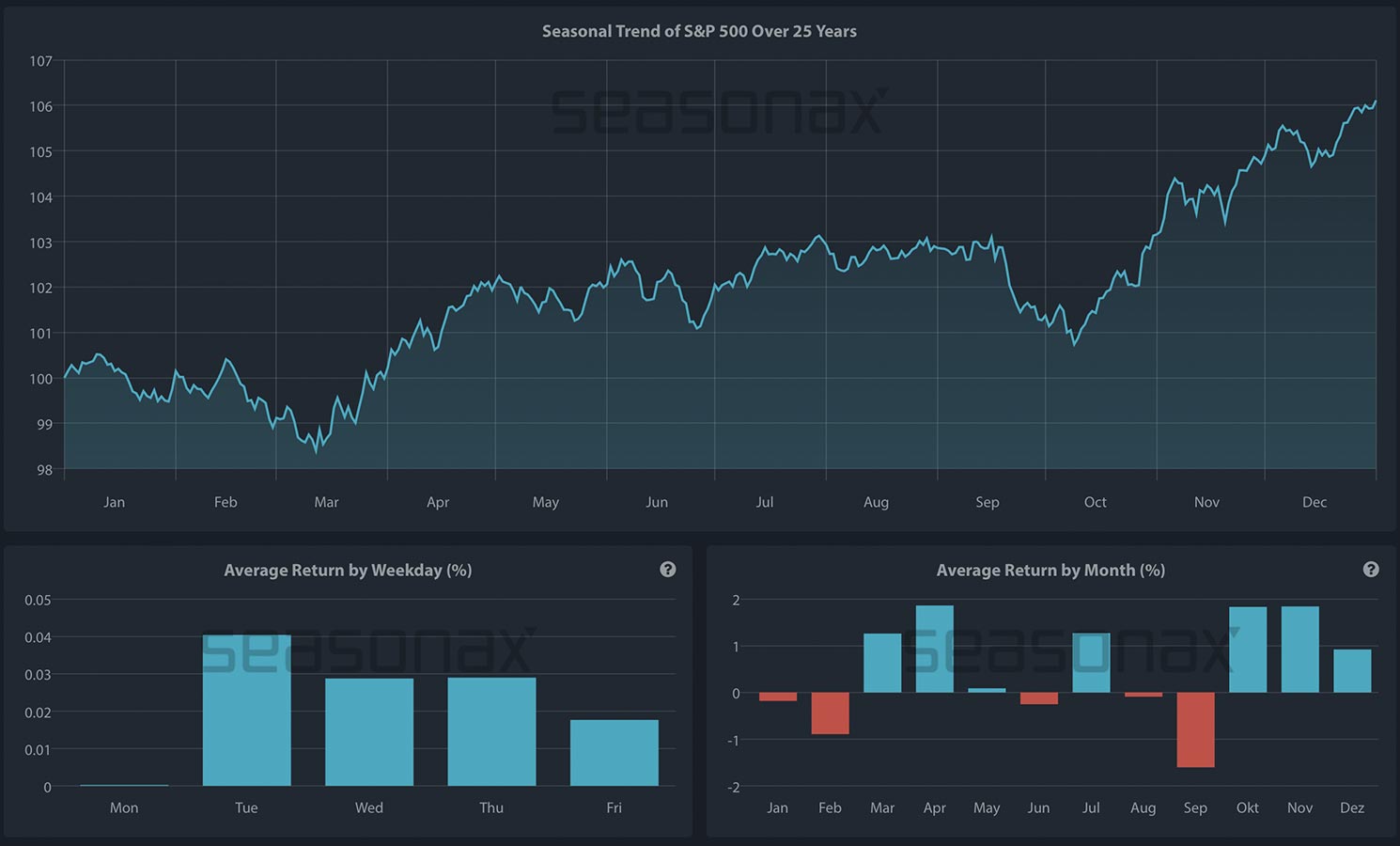1400x846 pixels.
Task: Click the 'Dez' label in monthly return chart
Action: coord(1352,807)
